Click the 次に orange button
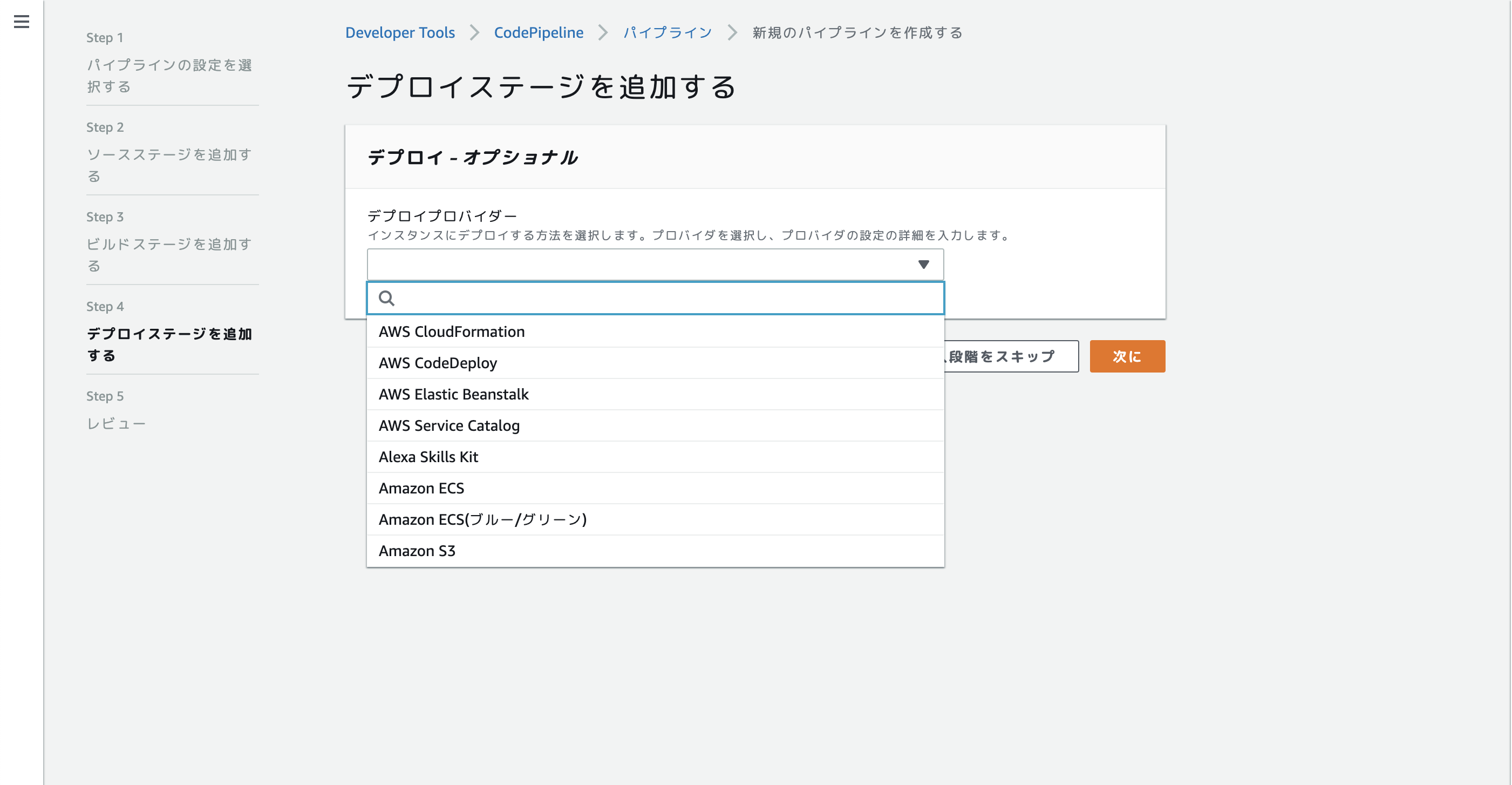The image size is (1512, 785). [1127, 356]
